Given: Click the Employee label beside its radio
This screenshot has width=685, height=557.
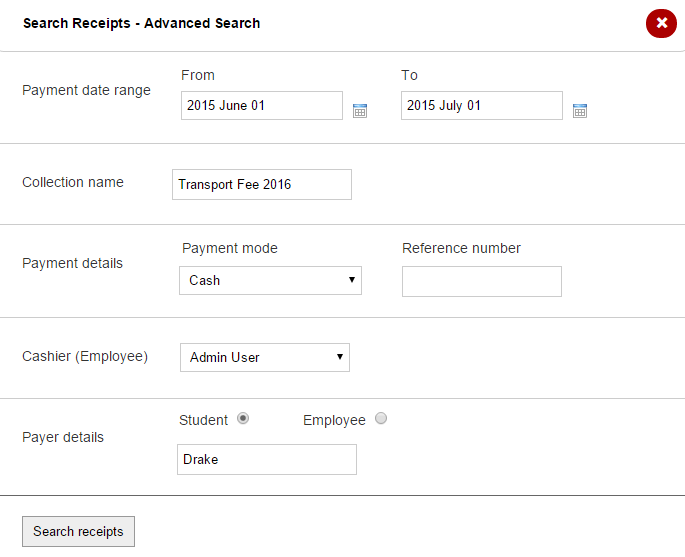Looking at the screenshot, I should click(334, 420).
